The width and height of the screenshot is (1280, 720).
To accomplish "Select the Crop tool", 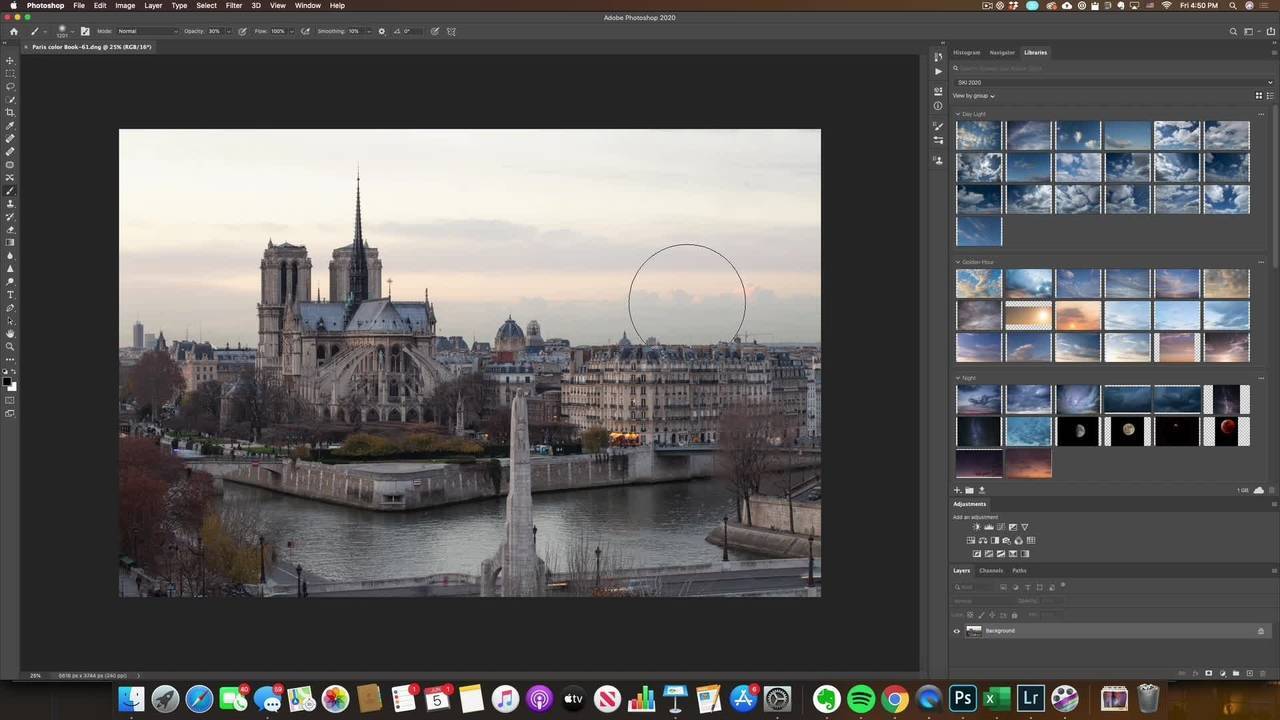I will tap(10, 112).
